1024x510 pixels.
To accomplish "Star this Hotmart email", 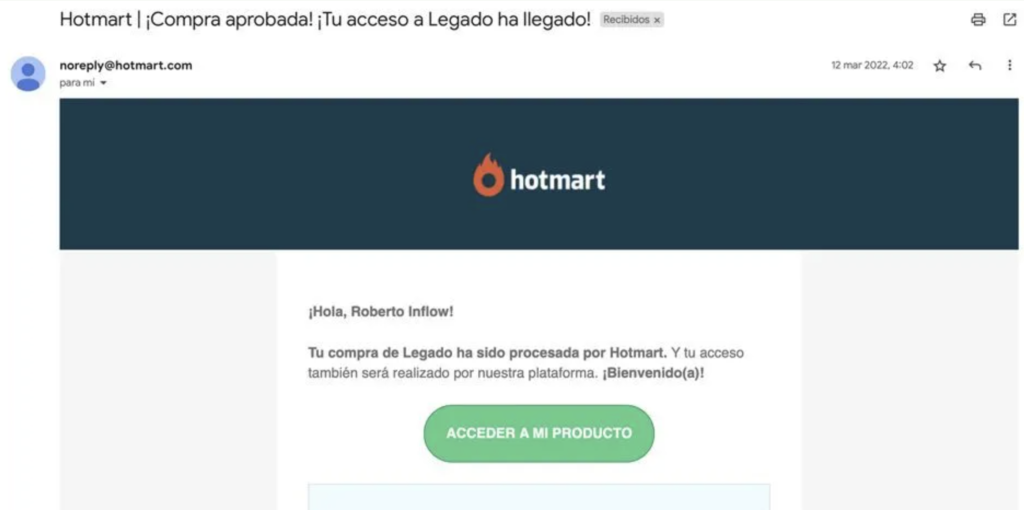I will 940,65.
